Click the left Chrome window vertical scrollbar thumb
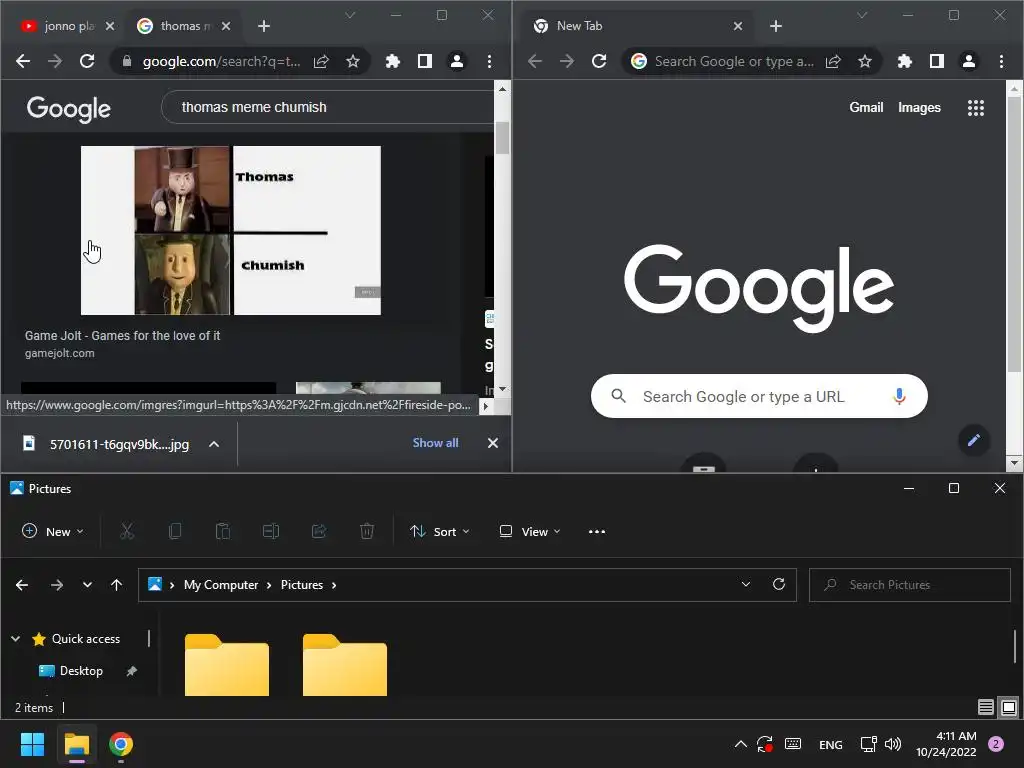 502,138
